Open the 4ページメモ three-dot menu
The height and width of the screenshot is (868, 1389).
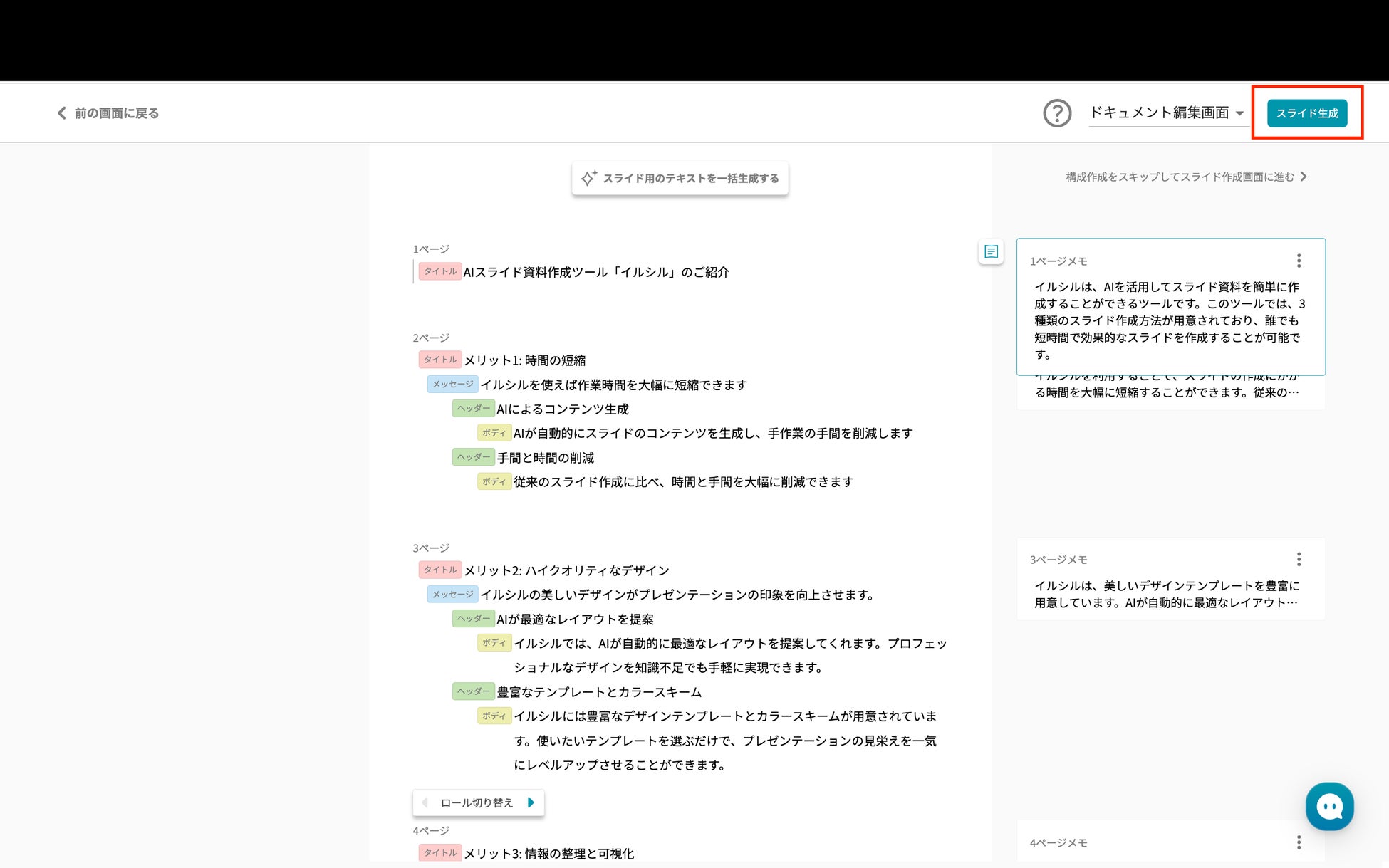[1299, 842]
